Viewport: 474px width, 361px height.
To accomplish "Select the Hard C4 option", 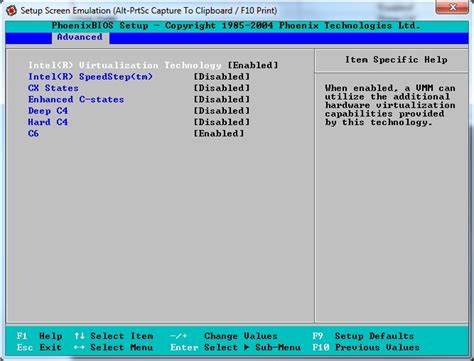I will click(x=48, y=122).
